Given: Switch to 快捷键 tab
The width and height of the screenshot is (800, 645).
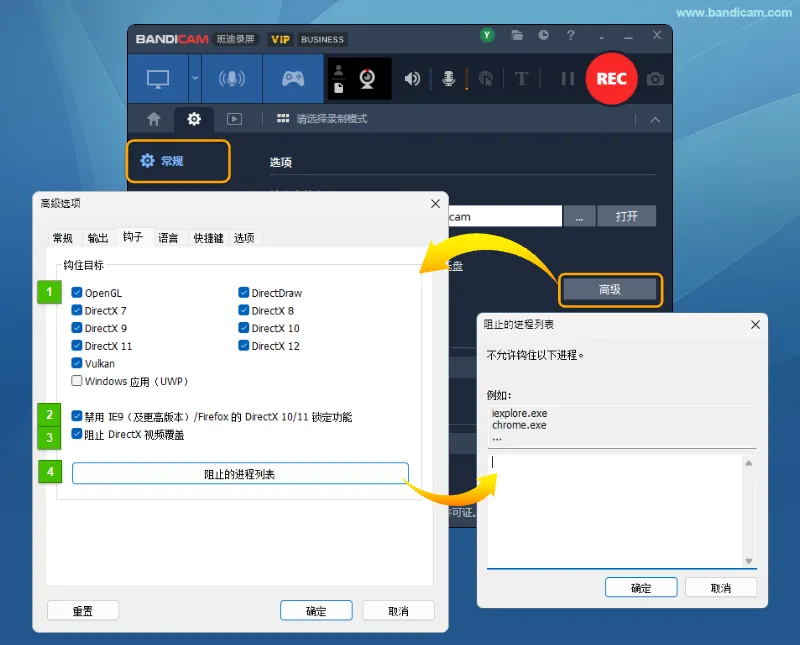Looking at the screenshot, I should click(208, 238).
